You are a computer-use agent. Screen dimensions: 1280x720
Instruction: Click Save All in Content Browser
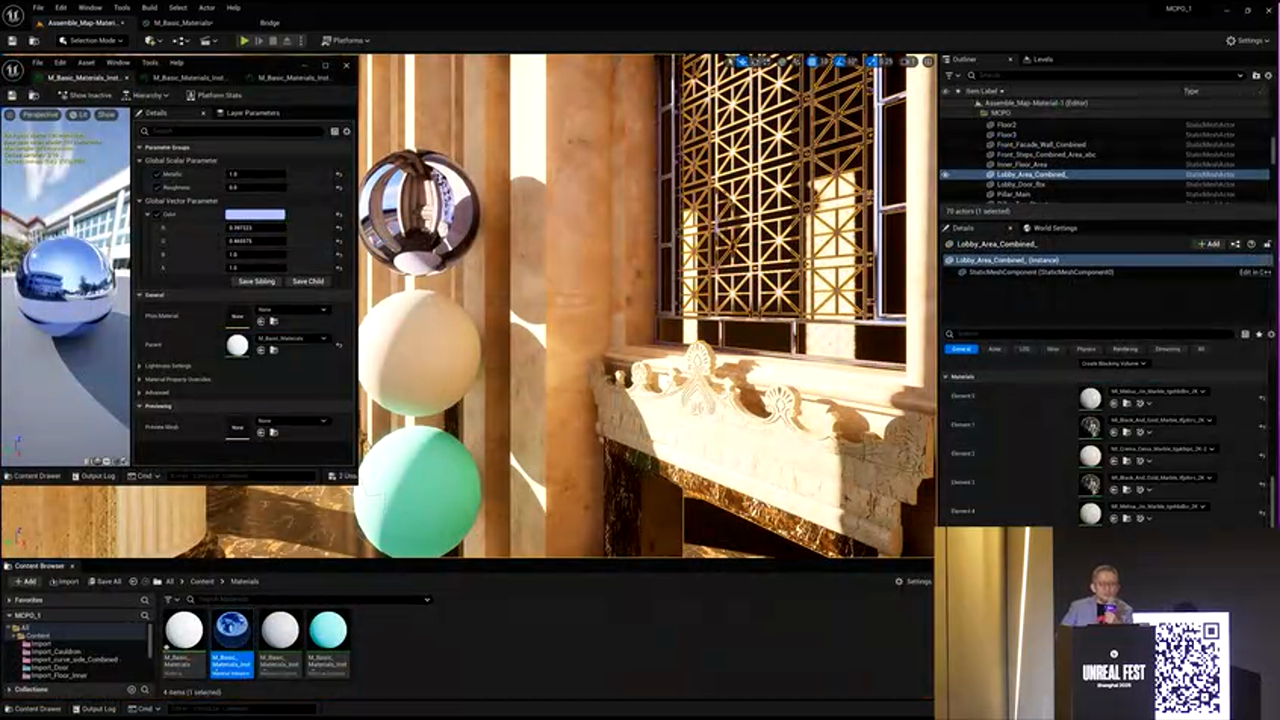(105, 581)
